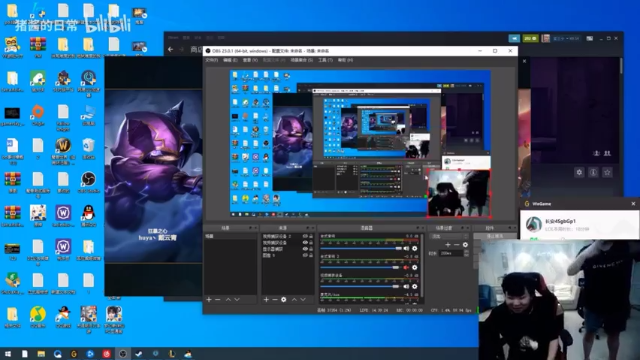Lock the 视频捕获设备 2 source
This screenshot has height=360, width=640.
click(x=311, y=236)
